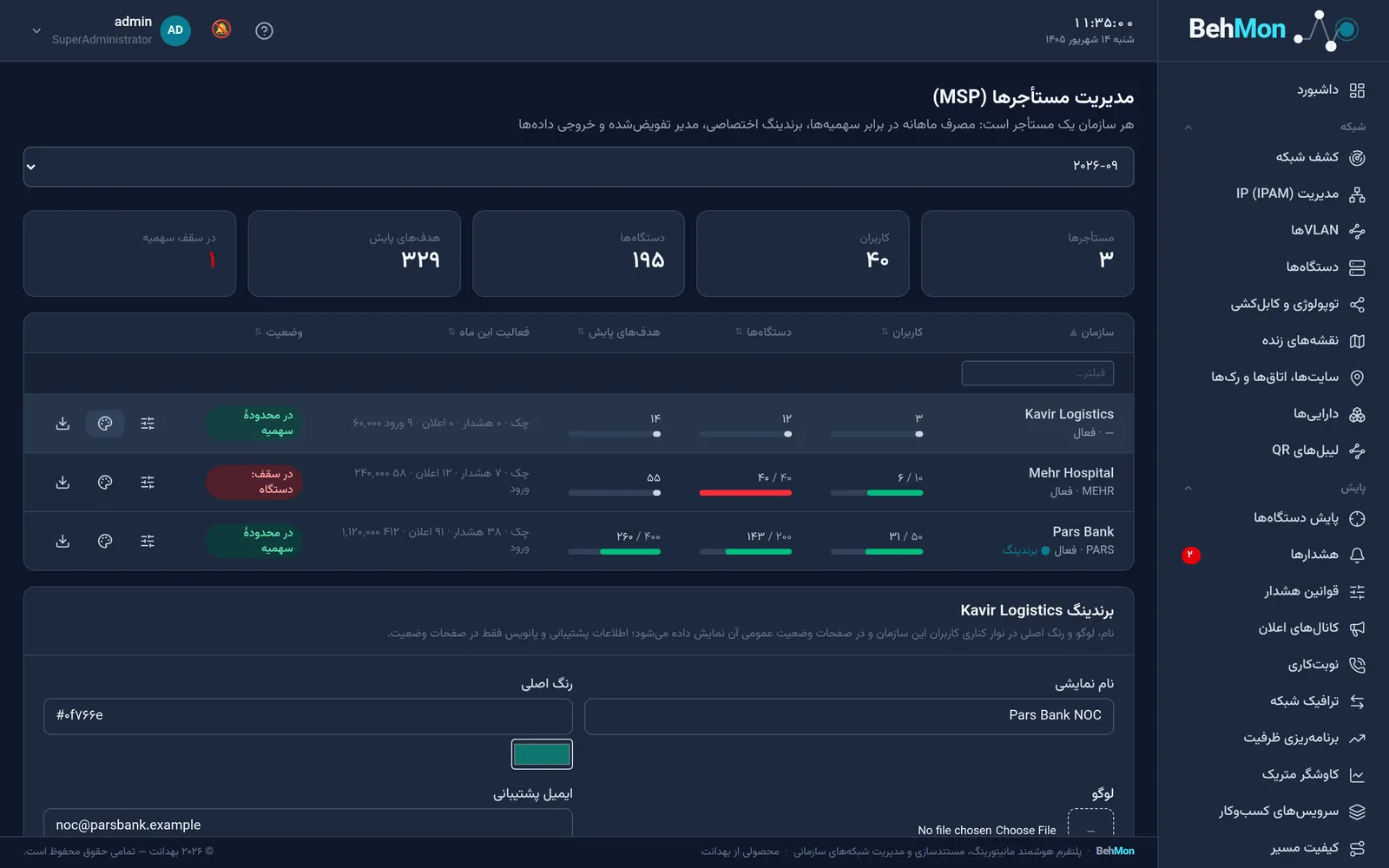Click the پایش دستگاه‌ها monitoring icon
1389x868 pixels.
pyautogui.click(x=1358, y=518)
